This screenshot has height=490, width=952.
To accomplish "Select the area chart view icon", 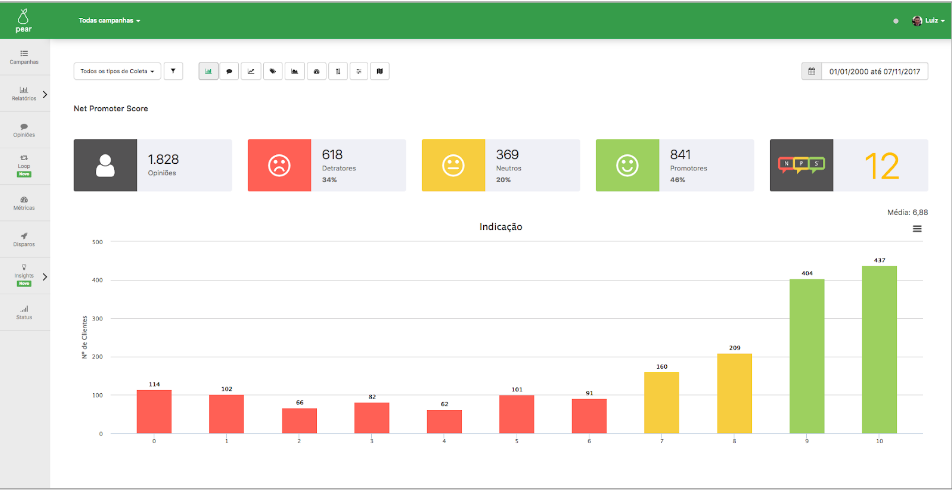I will point(294,71).
